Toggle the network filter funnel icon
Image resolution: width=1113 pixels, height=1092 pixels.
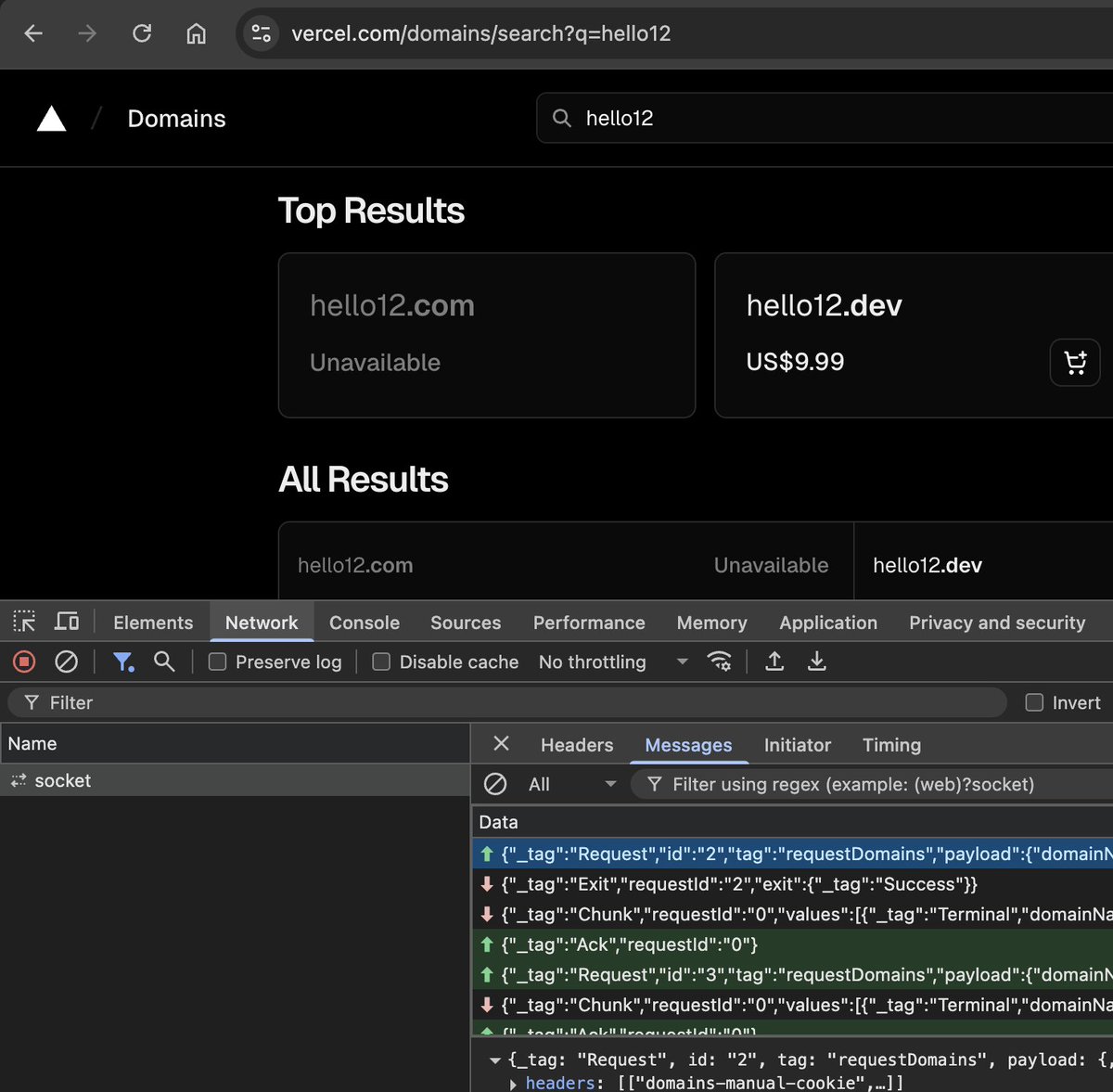click(x=123, y=662)
